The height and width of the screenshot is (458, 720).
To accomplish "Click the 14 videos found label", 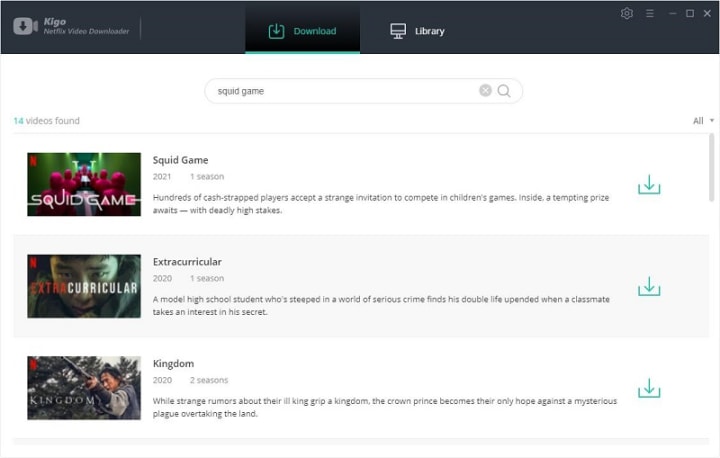I will pyautogui.click(x=46, y=121).
